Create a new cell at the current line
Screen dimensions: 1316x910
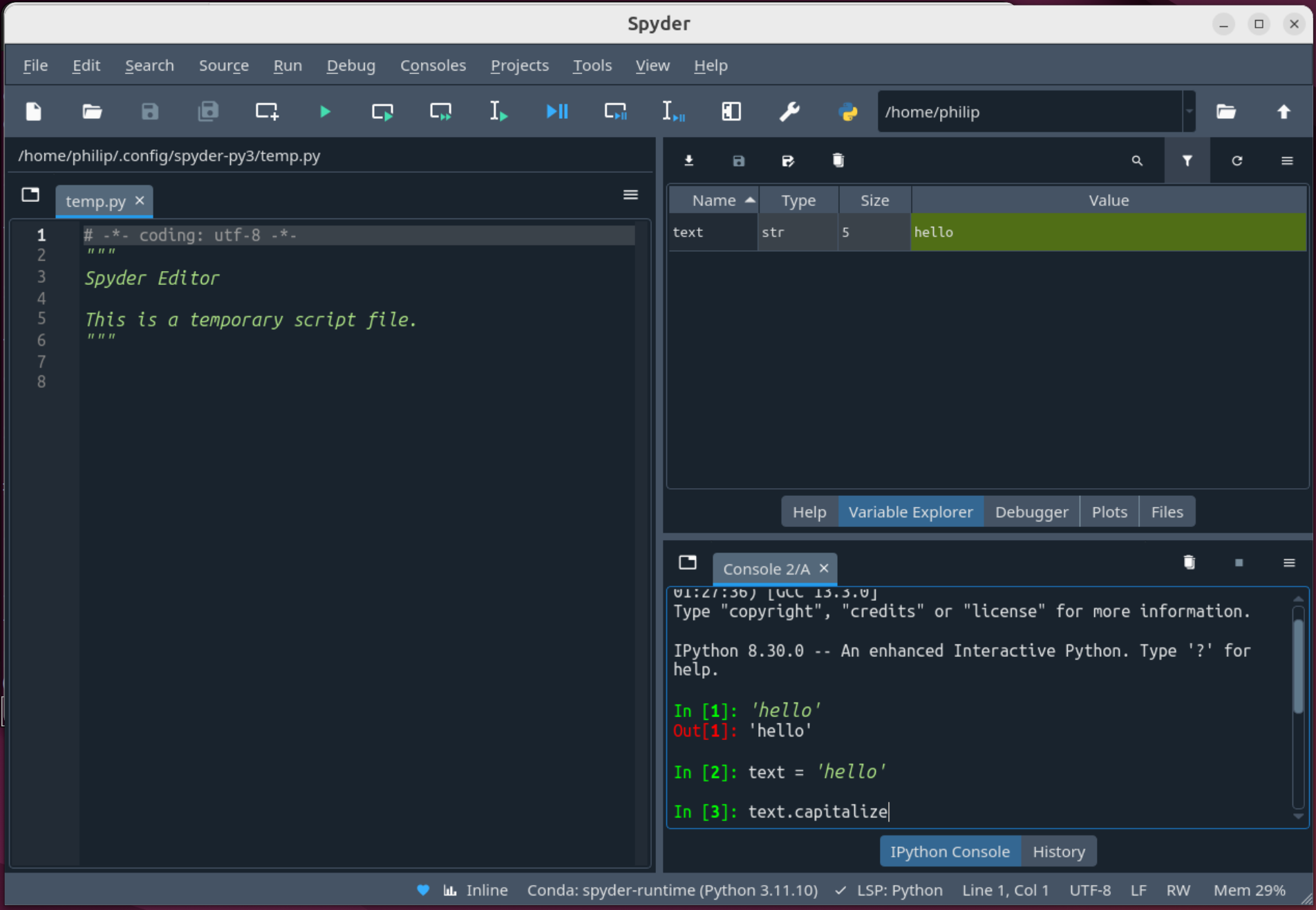coord(267,111)
